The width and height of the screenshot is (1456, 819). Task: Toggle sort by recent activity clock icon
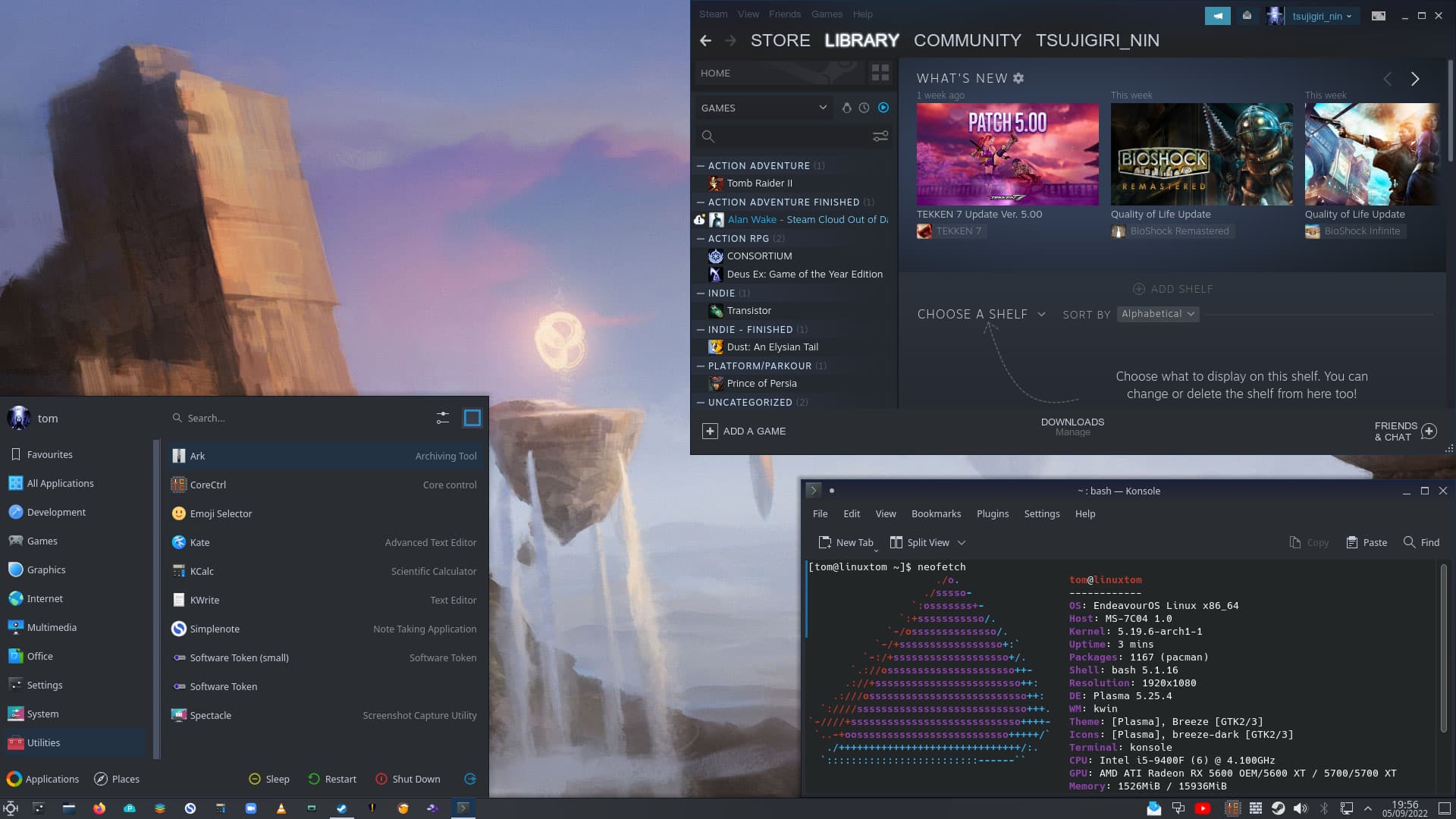864,108
